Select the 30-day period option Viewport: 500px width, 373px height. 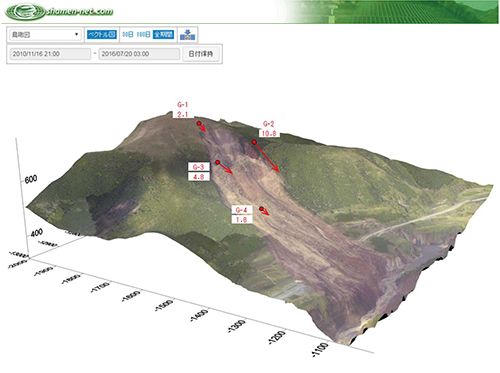point(128,34)
